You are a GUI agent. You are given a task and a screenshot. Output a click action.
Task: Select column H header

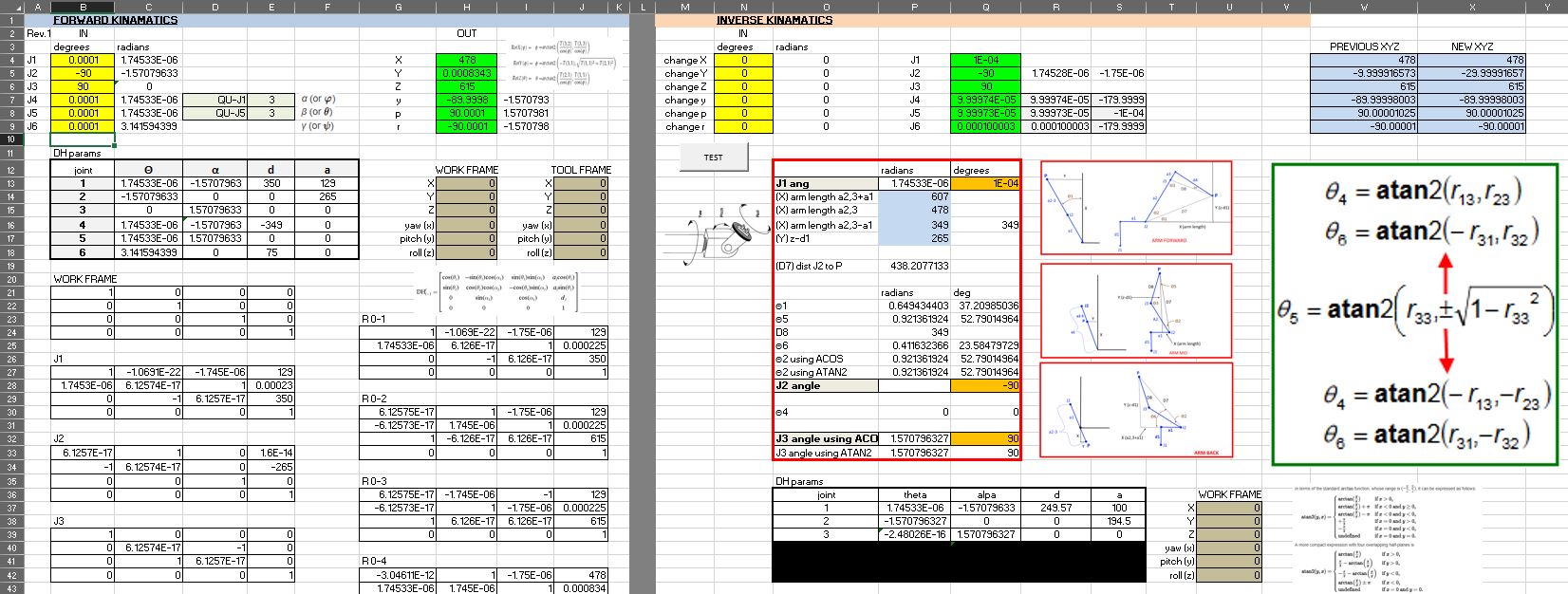point(464,7)
